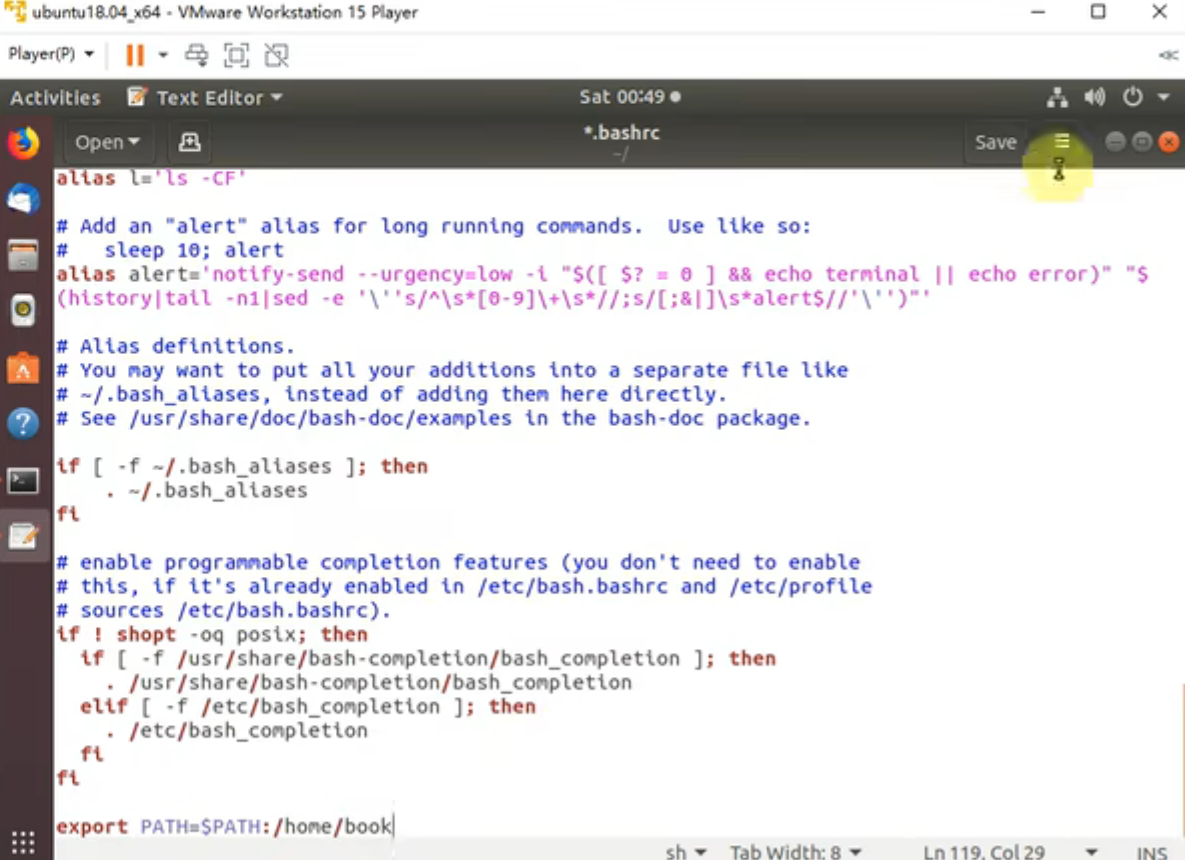The image size is (1185, 860).
Task: Open the Ln 119, Col 29 position menu
Action: point(1010,852)
